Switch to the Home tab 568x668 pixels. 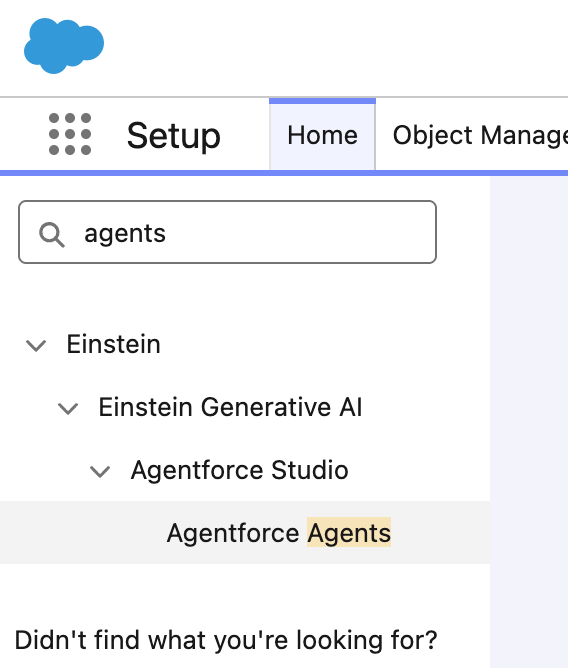click(x=322, y=135)
